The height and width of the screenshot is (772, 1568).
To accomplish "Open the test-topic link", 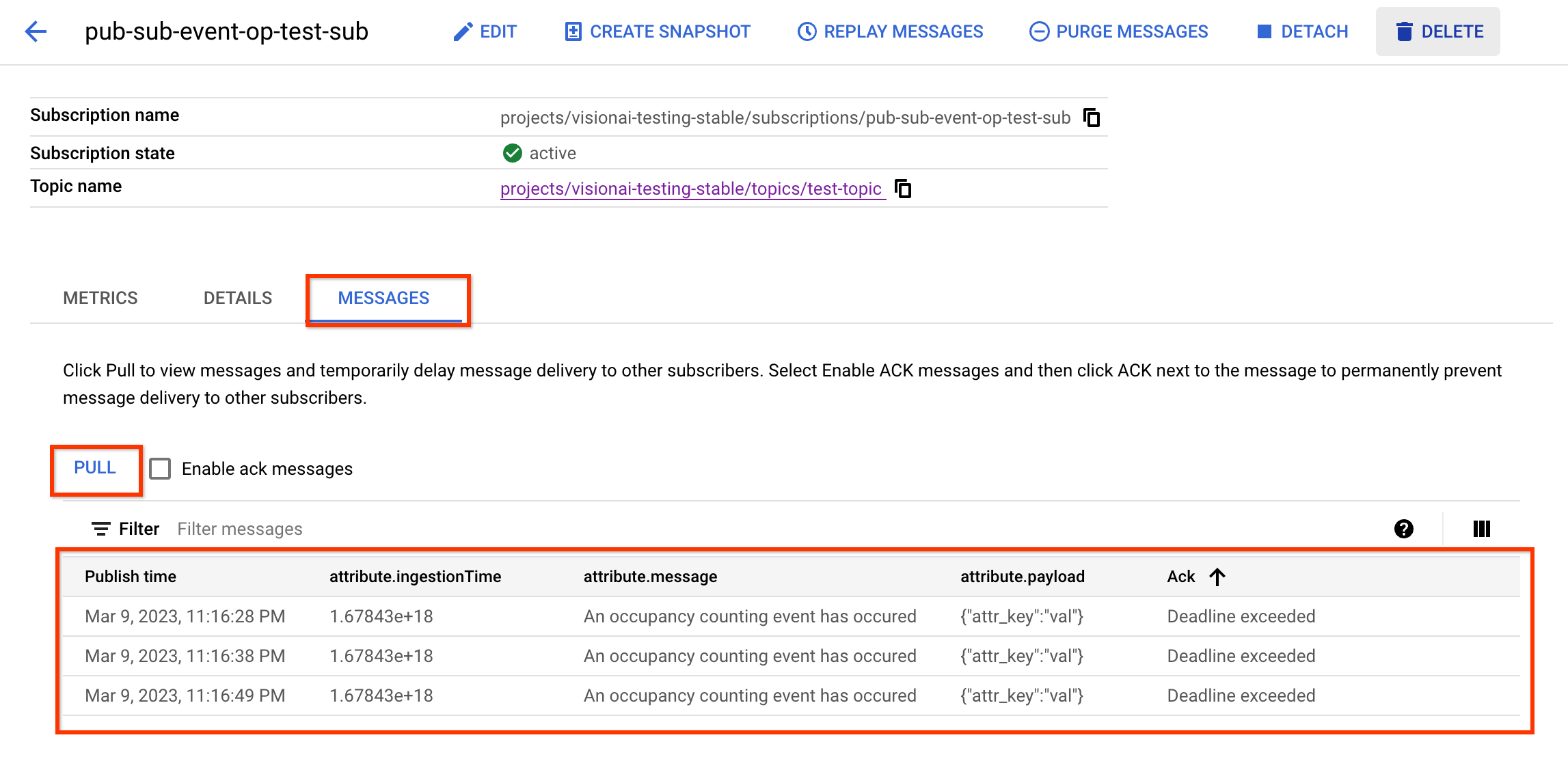I will click(x=692, y=188).
